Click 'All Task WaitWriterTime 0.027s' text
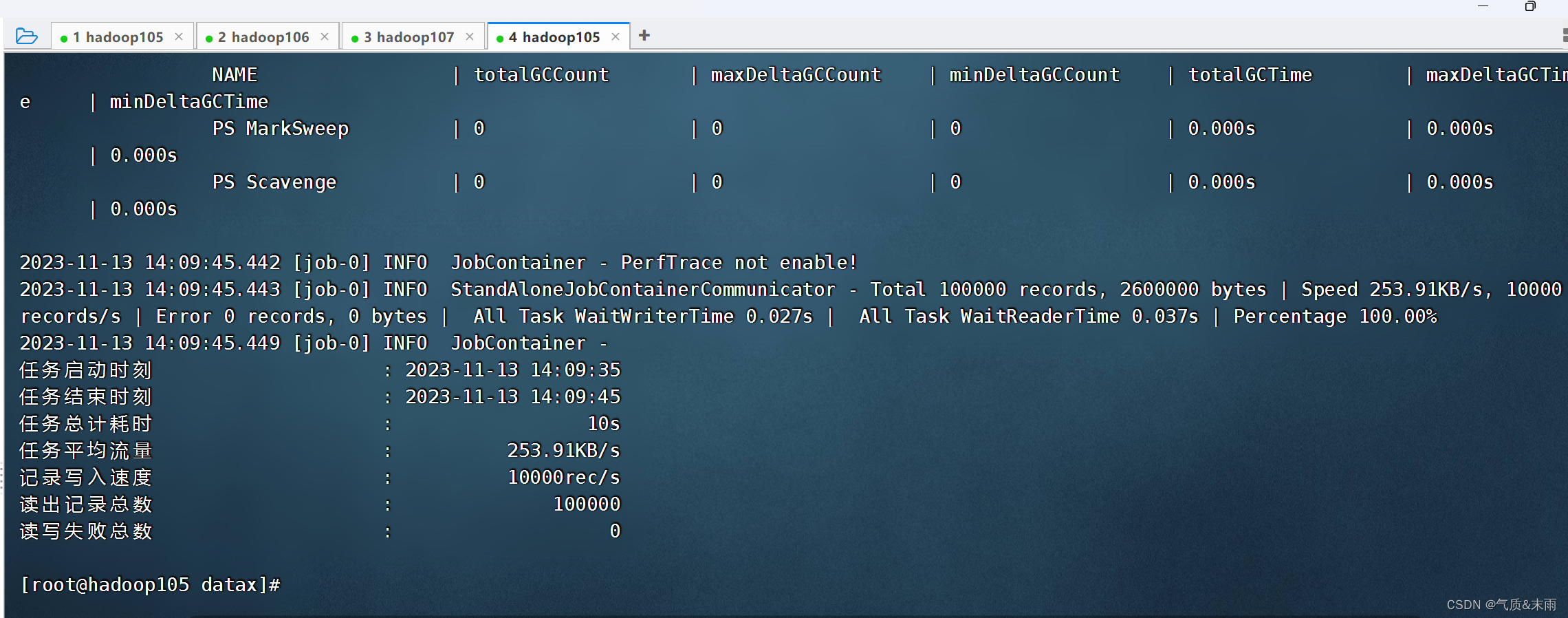 click(643, 316)
